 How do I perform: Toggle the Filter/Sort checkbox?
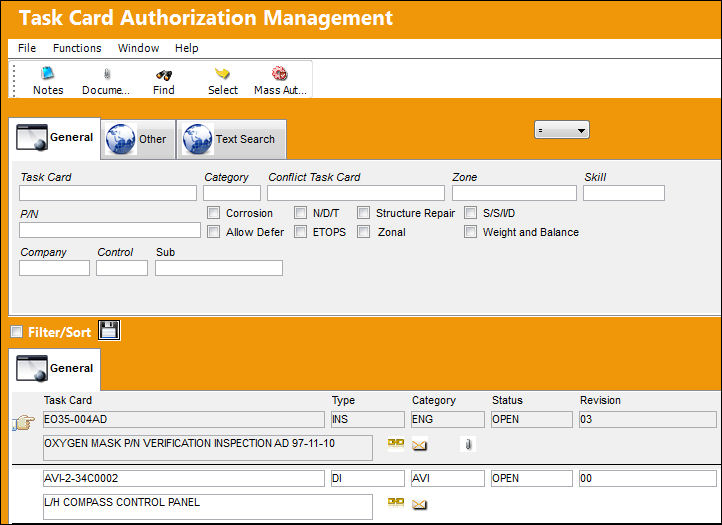pyautogui.click(x=17, y=332)
